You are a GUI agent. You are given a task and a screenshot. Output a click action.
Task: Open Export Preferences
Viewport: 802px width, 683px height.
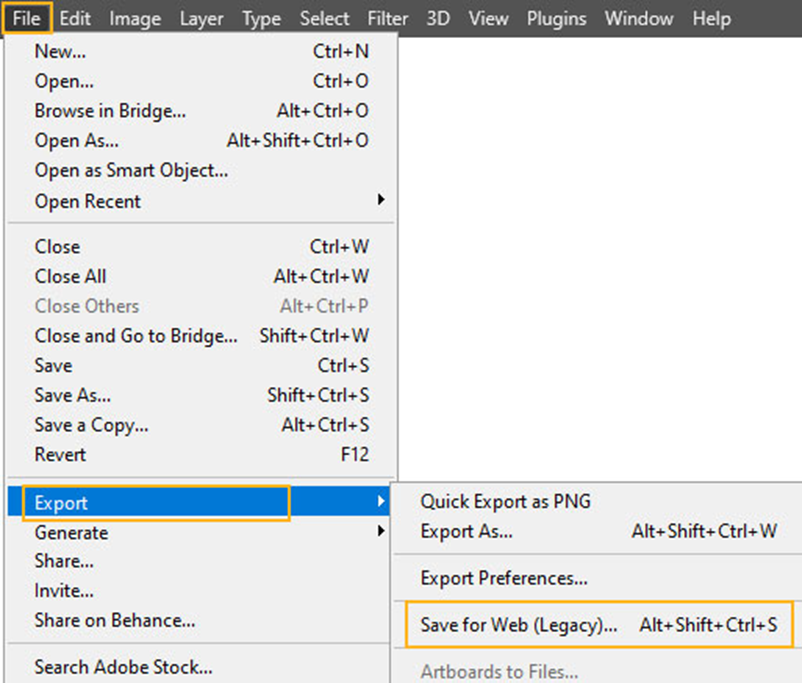pos(503,578)
